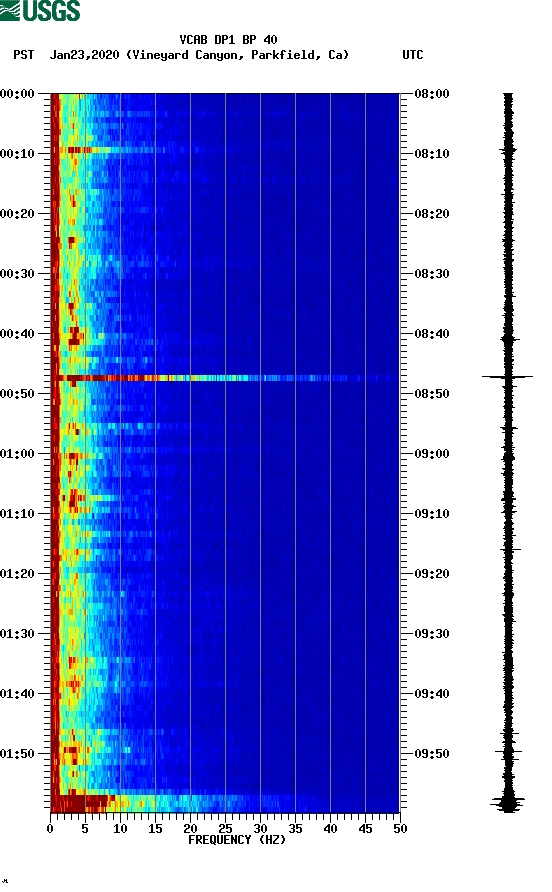Image resolution: width=552 pixels, height=892 pixels.
Task: Click the UTC time label 08:20
Action: 432,214
